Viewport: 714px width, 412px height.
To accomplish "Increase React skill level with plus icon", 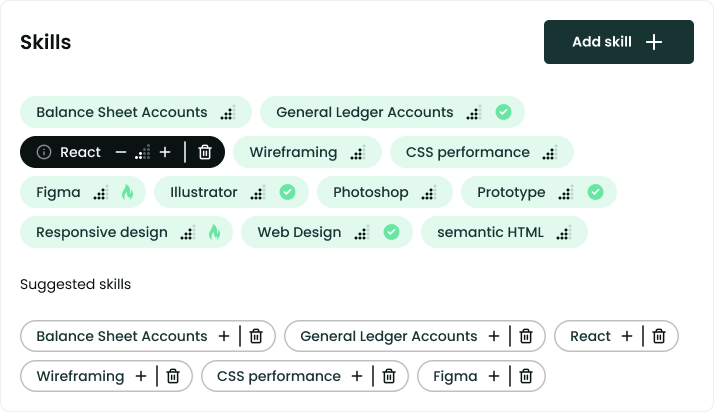I will point(165,152).
